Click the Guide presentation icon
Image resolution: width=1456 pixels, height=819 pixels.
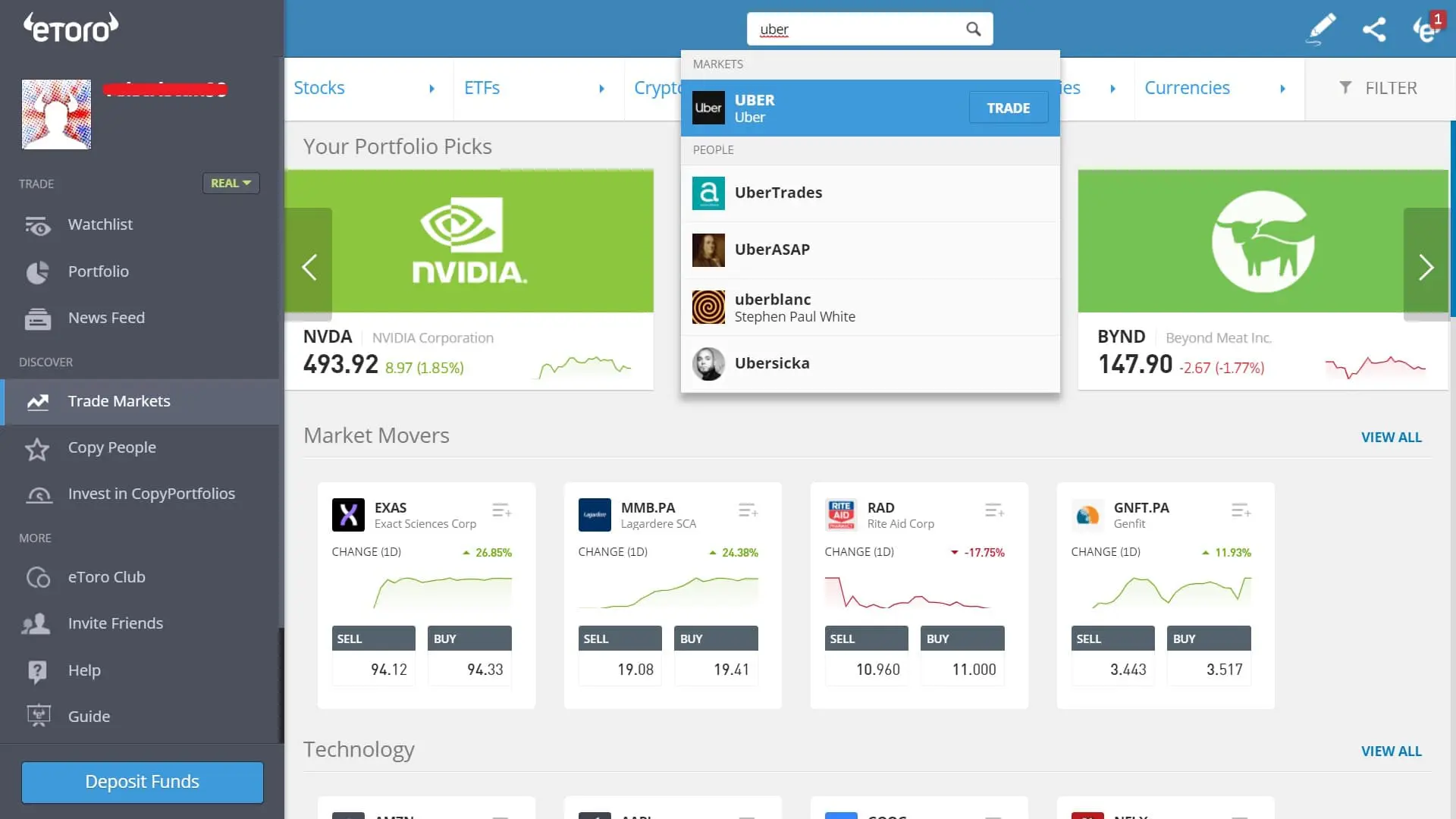[38, 716]
